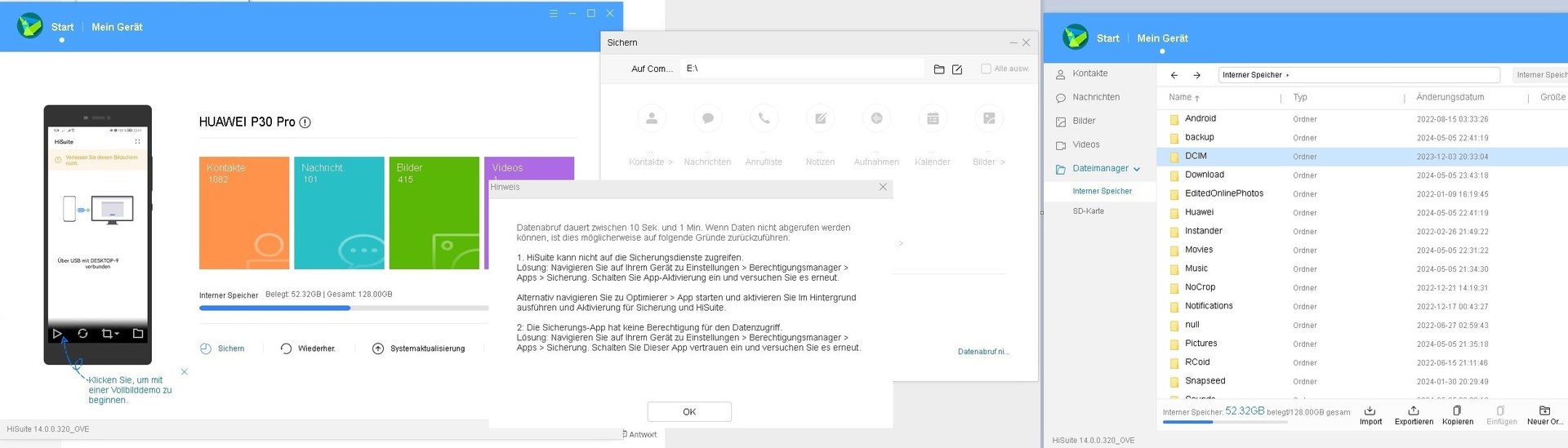The image size is (1568, 448).
Task: Open the orange Kontakte tile showing 1082
Action: pos(244,213)
